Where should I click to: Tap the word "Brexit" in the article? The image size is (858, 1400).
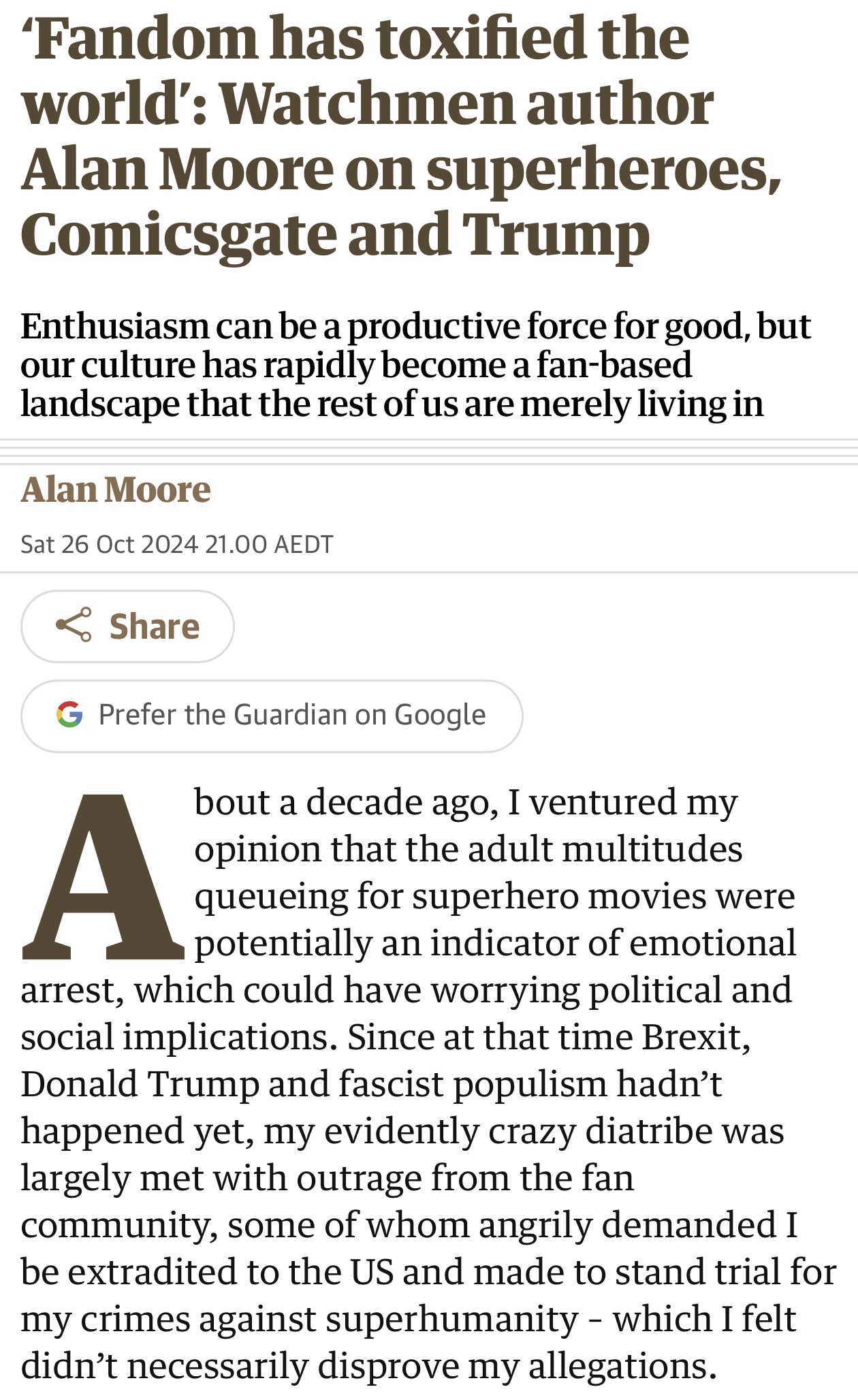tap(695, 1037)
